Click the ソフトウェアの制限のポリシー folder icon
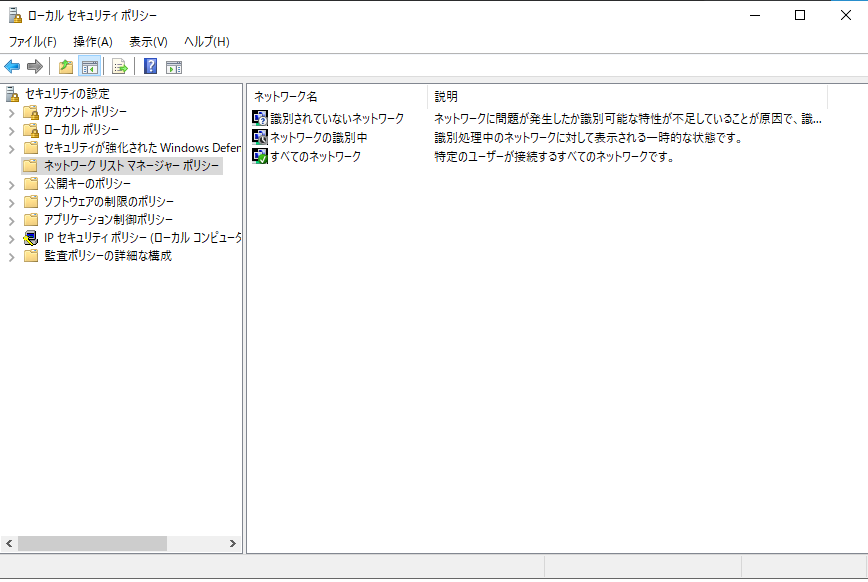The height and width of the screenshot is (582, 868). pos(31,202)
